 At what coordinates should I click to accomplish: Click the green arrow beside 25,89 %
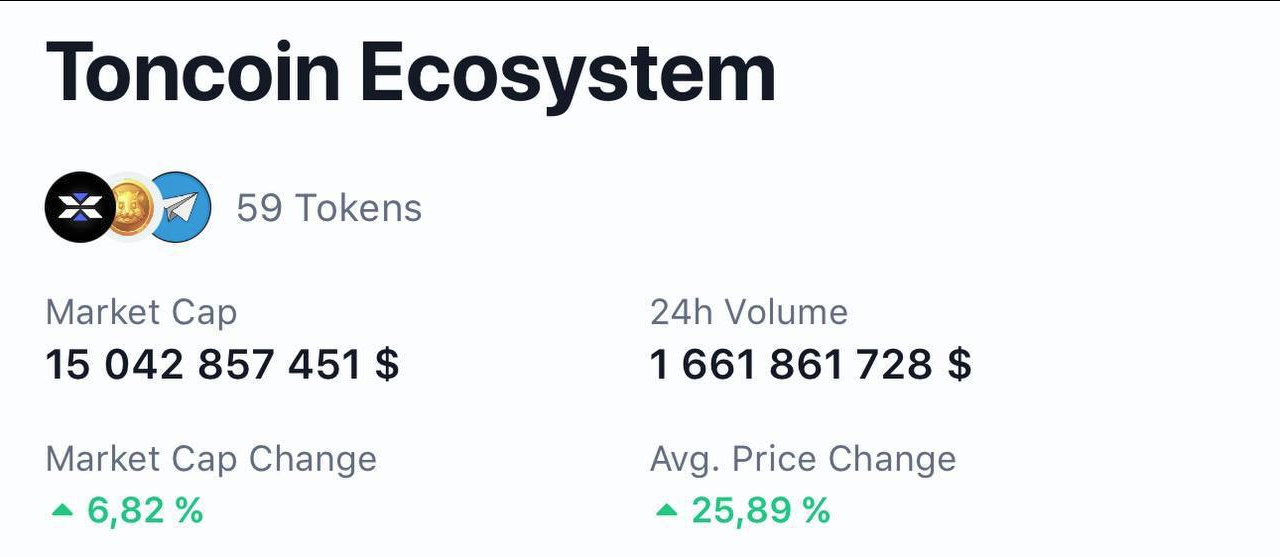tap(666, 511)
